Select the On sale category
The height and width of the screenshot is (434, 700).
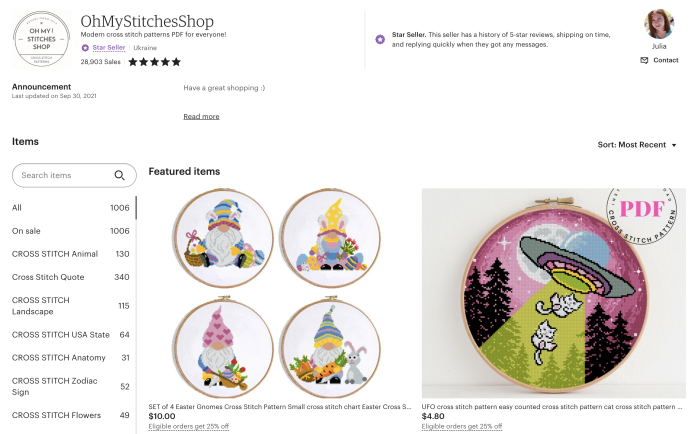pyautogui.click(x=71, y=231)
